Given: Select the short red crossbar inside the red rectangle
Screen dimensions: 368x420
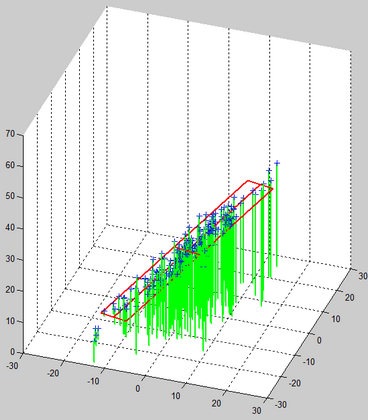Looking at the screenshot, I should (187, 250).
